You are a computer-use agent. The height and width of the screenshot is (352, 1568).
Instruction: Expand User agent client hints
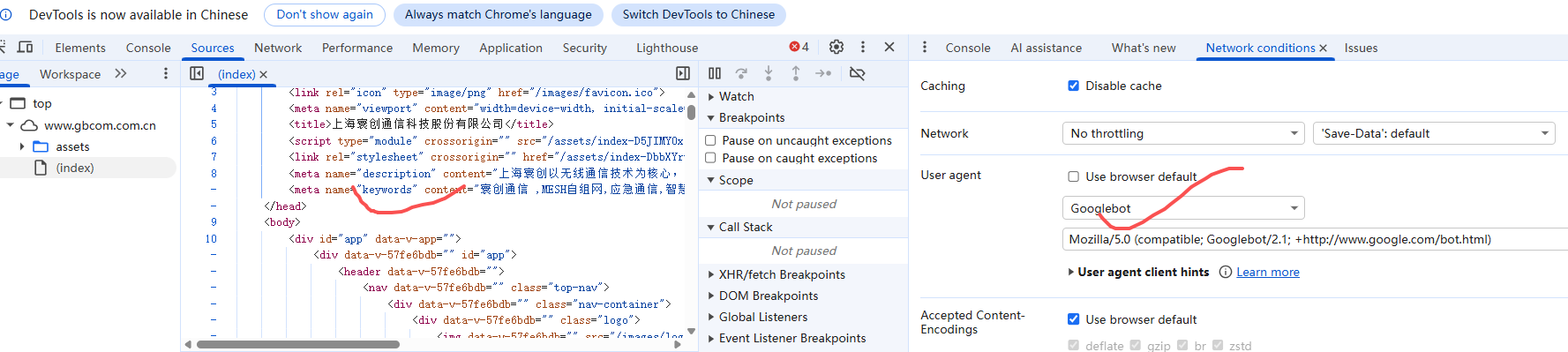tap(1072, 272)
